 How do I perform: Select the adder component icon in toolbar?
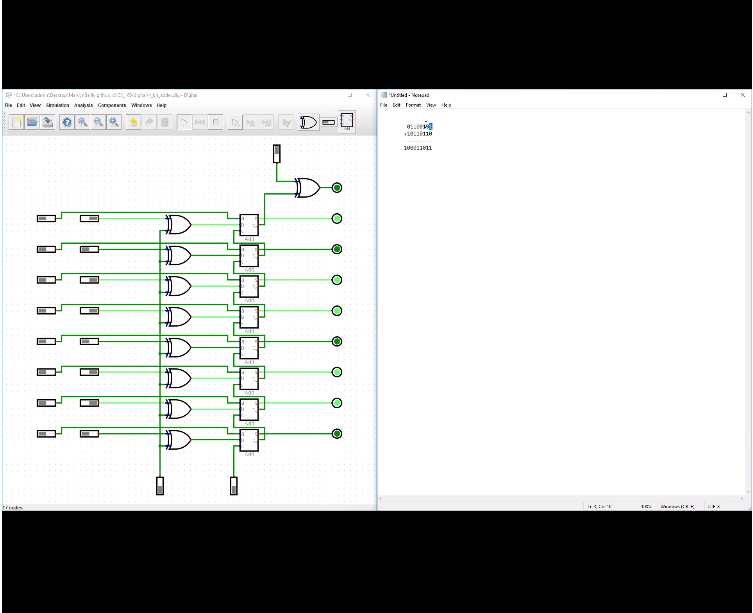pyautogui.click(x=347, y=122)
